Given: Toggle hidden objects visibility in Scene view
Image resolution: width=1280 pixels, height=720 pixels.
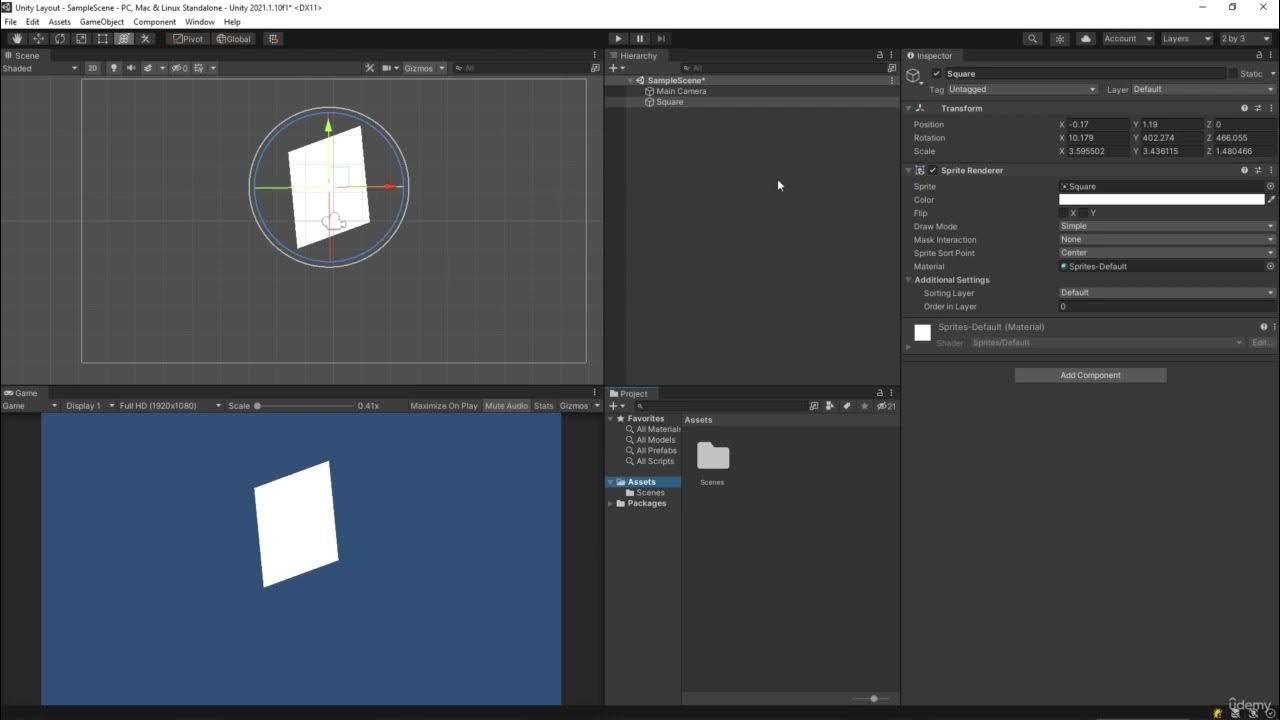Looking at the screenshot, I should click(x=179, y=68).
